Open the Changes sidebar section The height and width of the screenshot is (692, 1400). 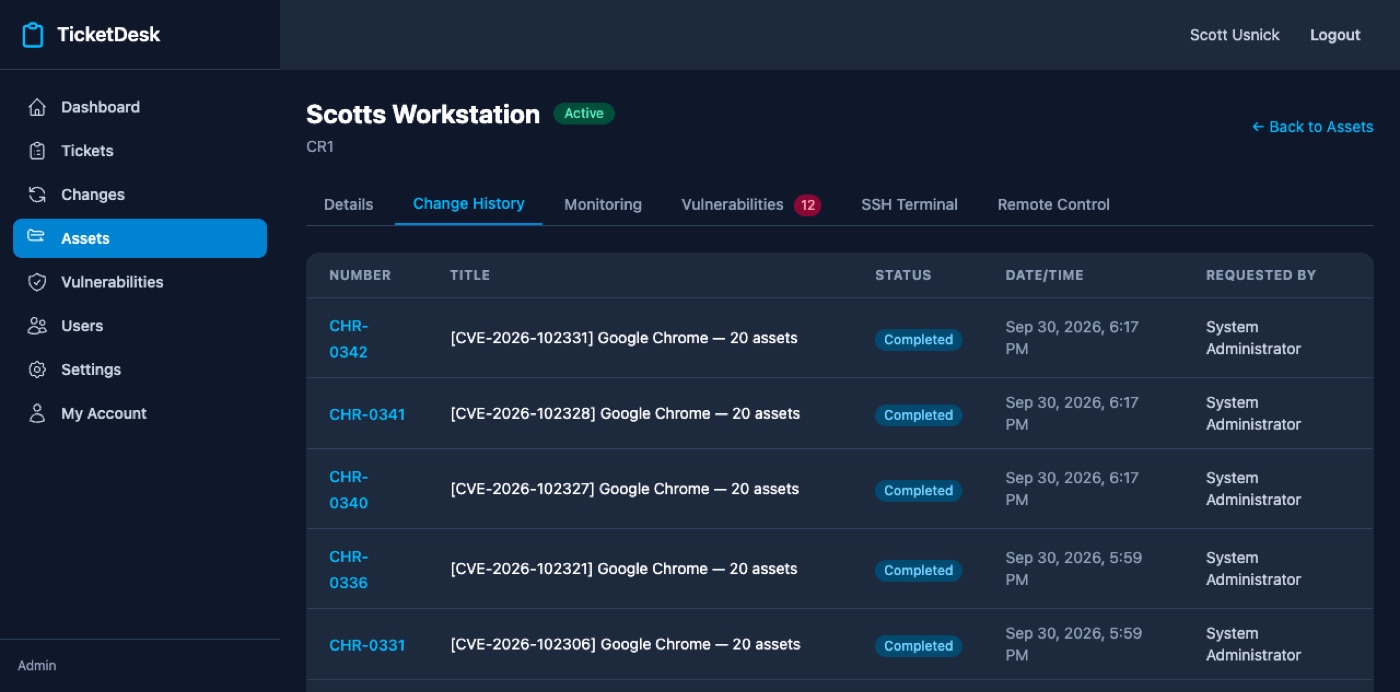(140, 195)
